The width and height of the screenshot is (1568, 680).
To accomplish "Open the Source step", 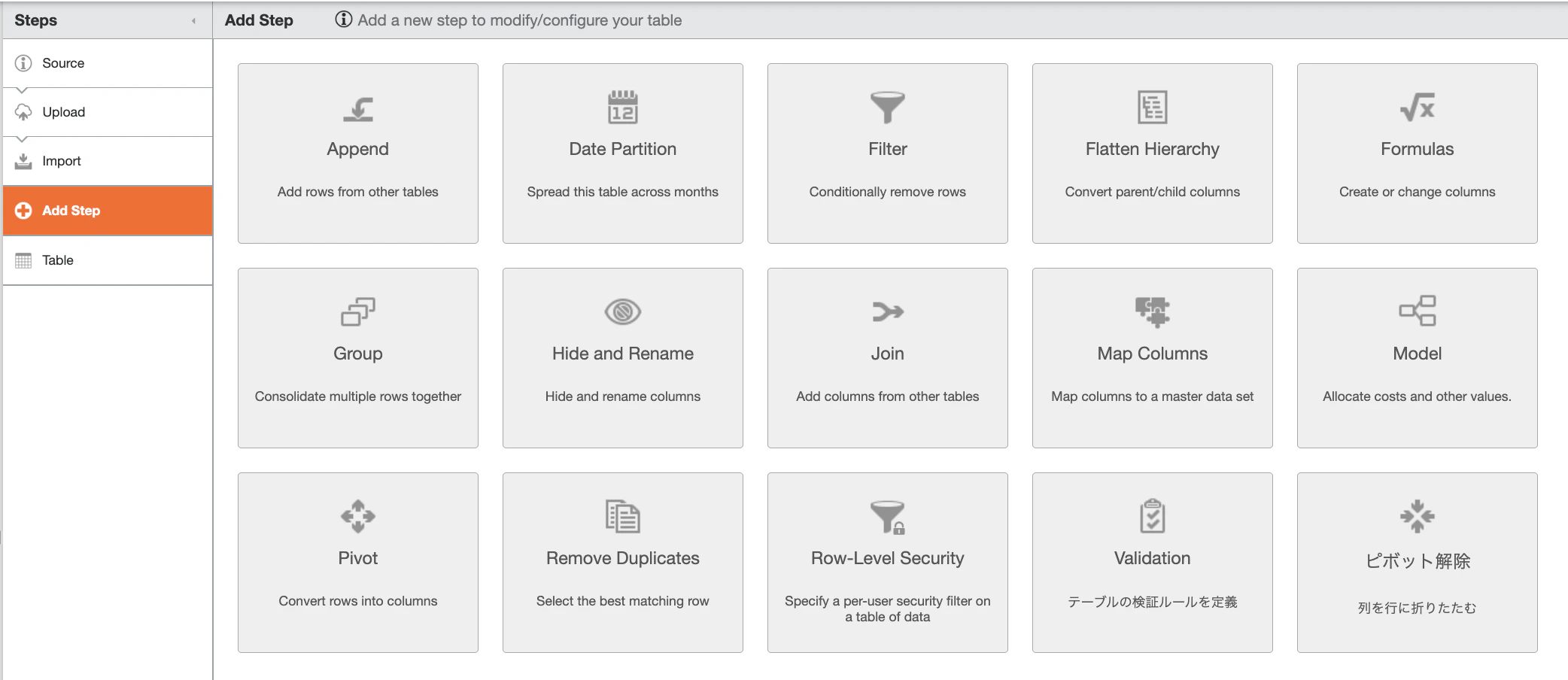I will [x=108, y=63].
